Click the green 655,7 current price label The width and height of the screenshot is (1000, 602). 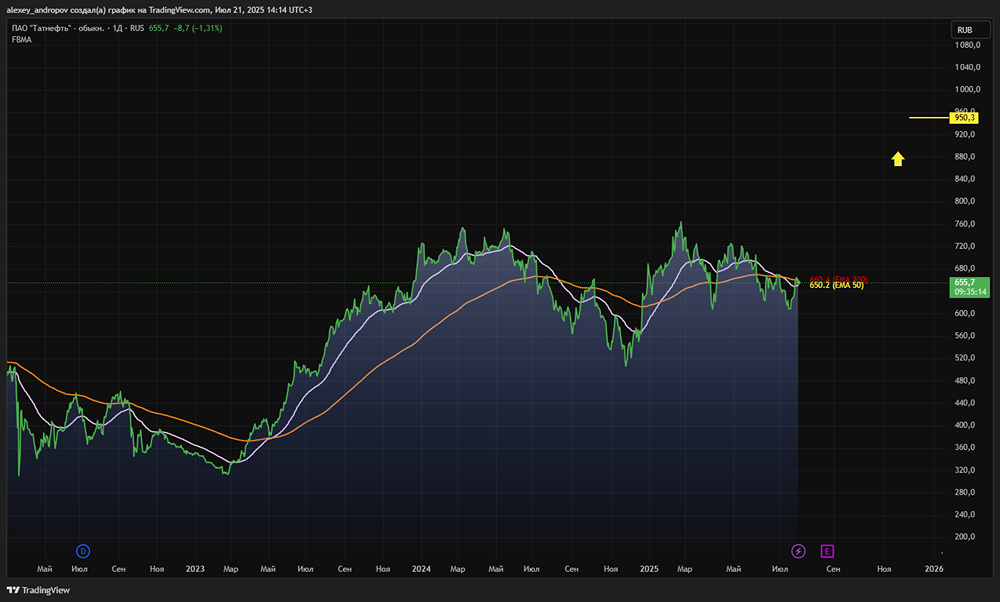pos(969,286)
